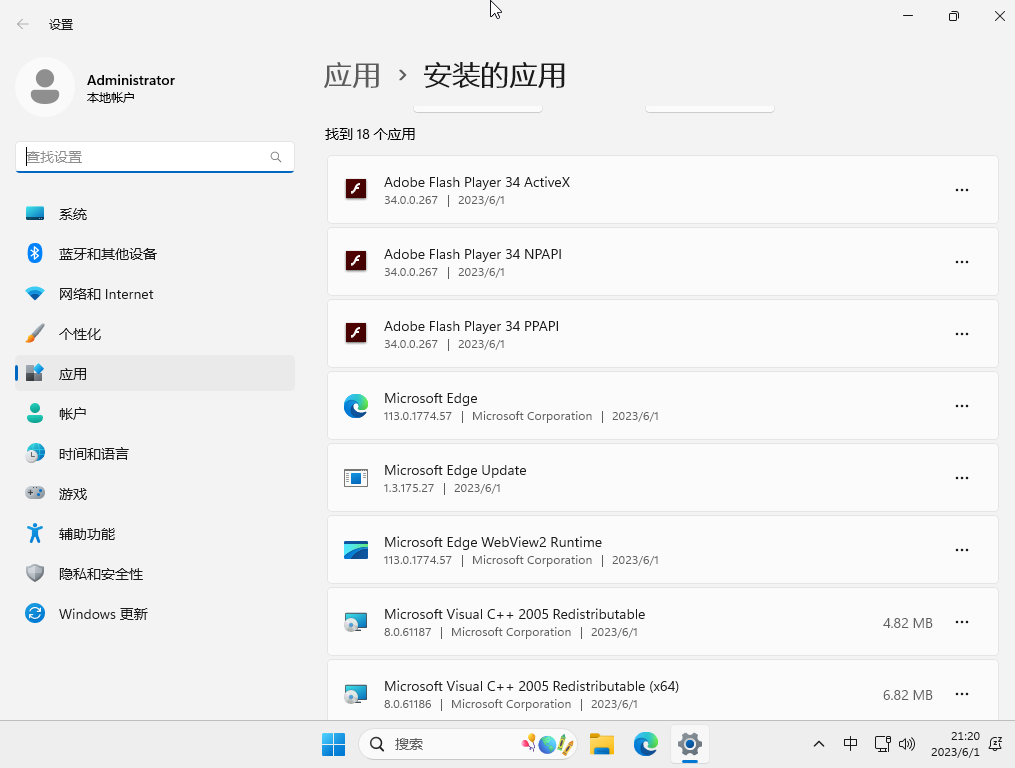Click the 时间和语言 globe clock icon

pyautogui.click(x=35, y=453)
